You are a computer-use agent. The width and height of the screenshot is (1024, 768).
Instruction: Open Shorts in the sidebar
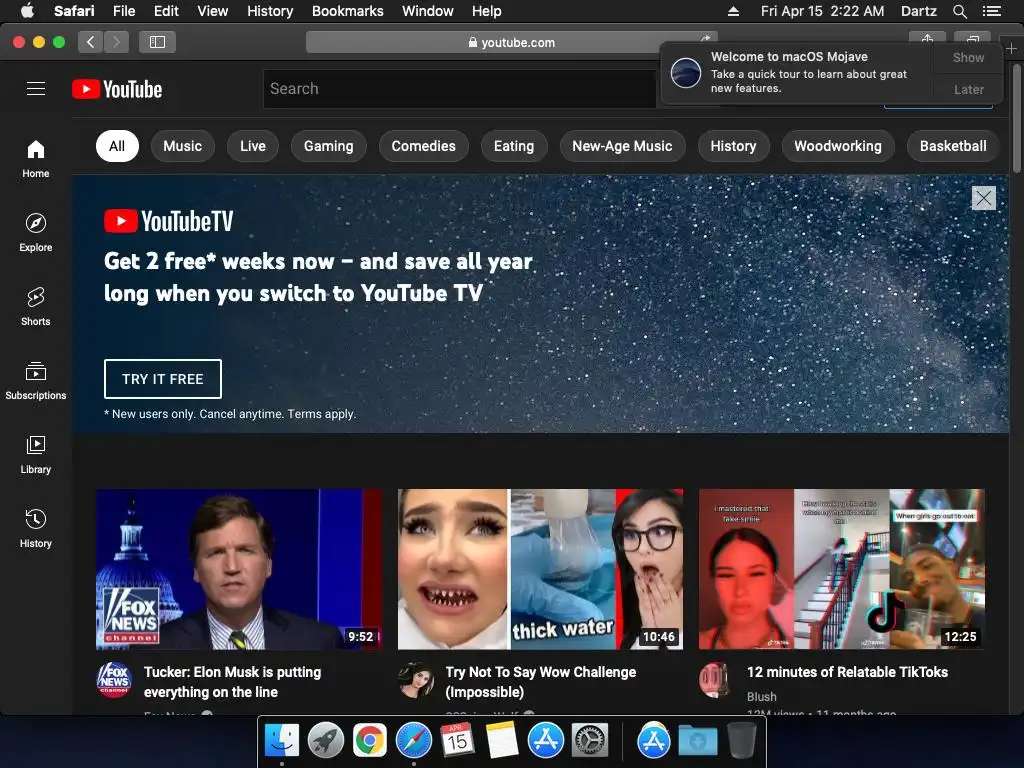tap(35, 306)
